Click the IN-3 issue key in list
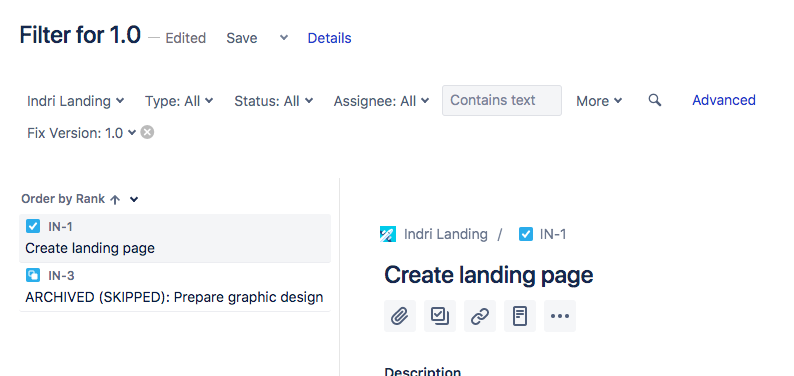794x376 pixels. tap(61, 276)
